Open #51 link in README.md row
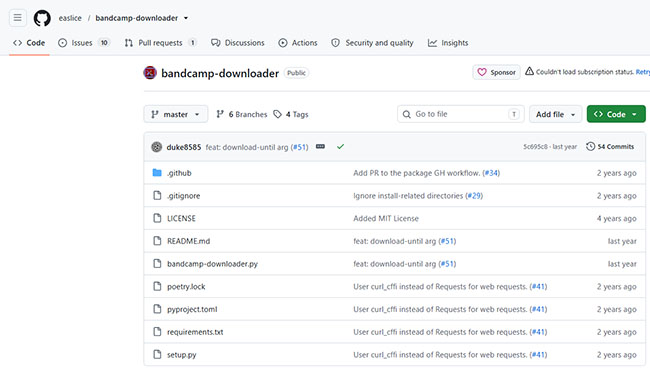 click(x=447, y=241)
